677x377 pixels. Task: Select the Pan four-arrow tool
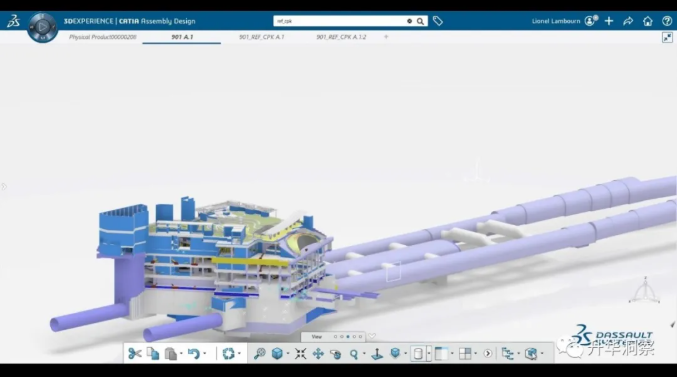point(318,354)
